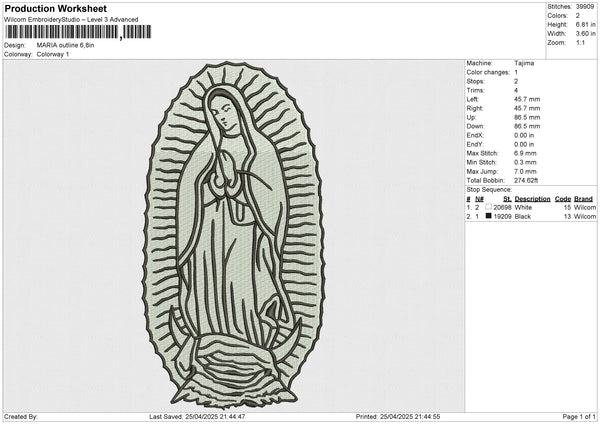Select the Black thread stop row

530,216
